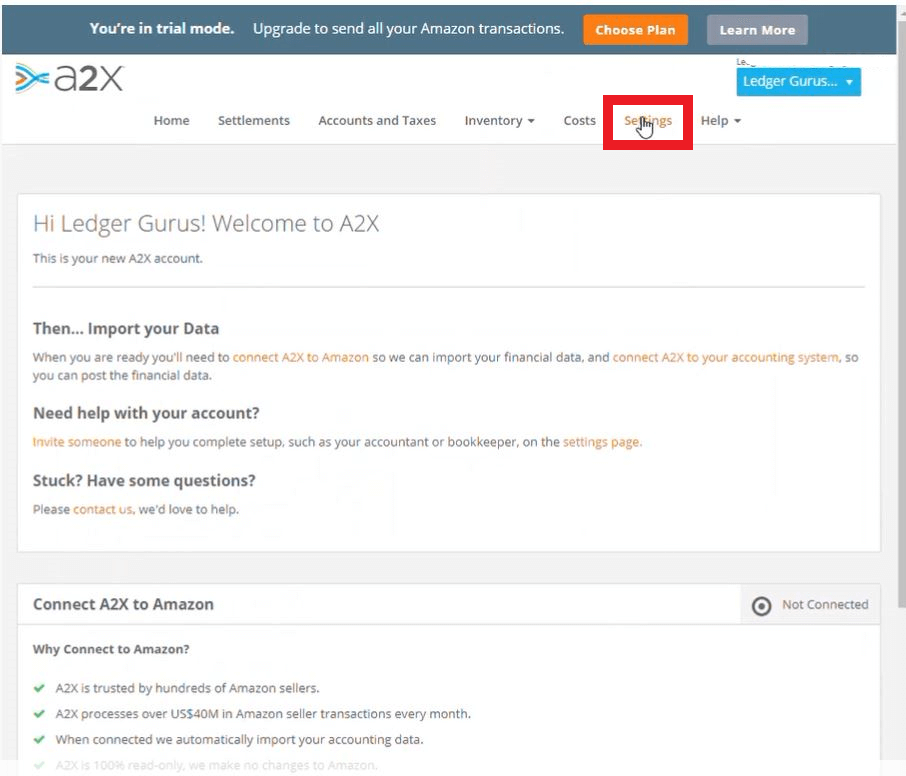Click 'Why Connect to Amazon?' text
Viewport: 906px width, 776px height.
111,649
